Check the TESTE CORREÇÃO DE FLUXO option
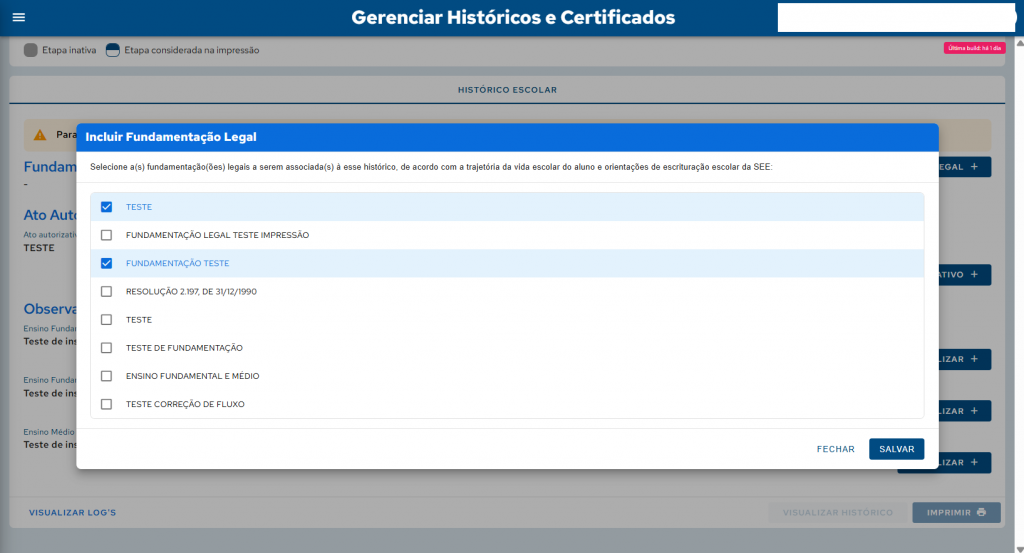1024x553 pixels. tap(106, 404)
